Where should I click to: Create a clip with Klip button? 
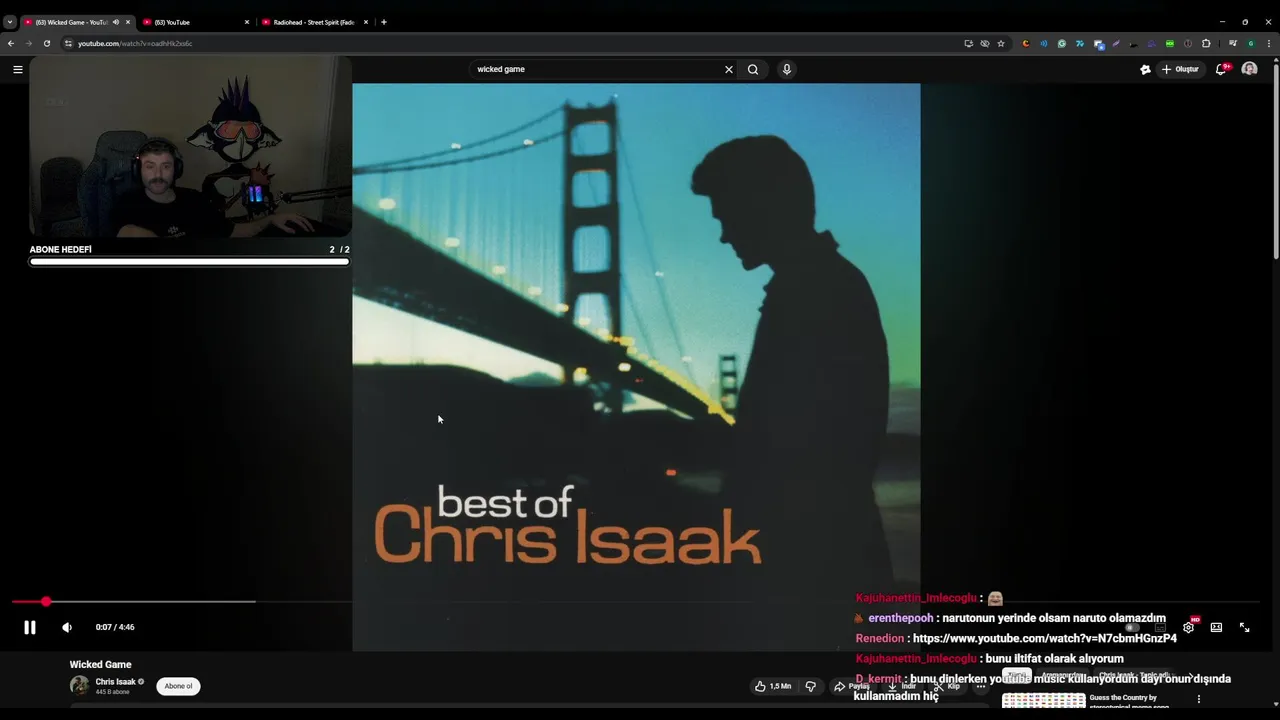tap(946, 686)
